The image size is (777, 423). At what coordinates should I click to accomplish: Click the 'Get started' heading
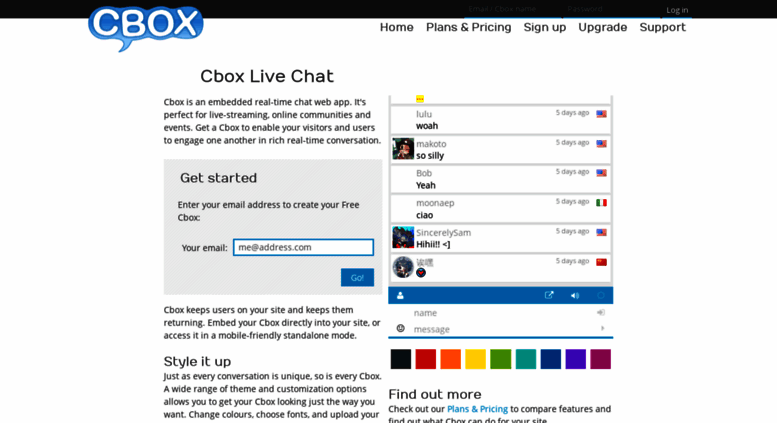pyautogui.click(x=219, y=178)
